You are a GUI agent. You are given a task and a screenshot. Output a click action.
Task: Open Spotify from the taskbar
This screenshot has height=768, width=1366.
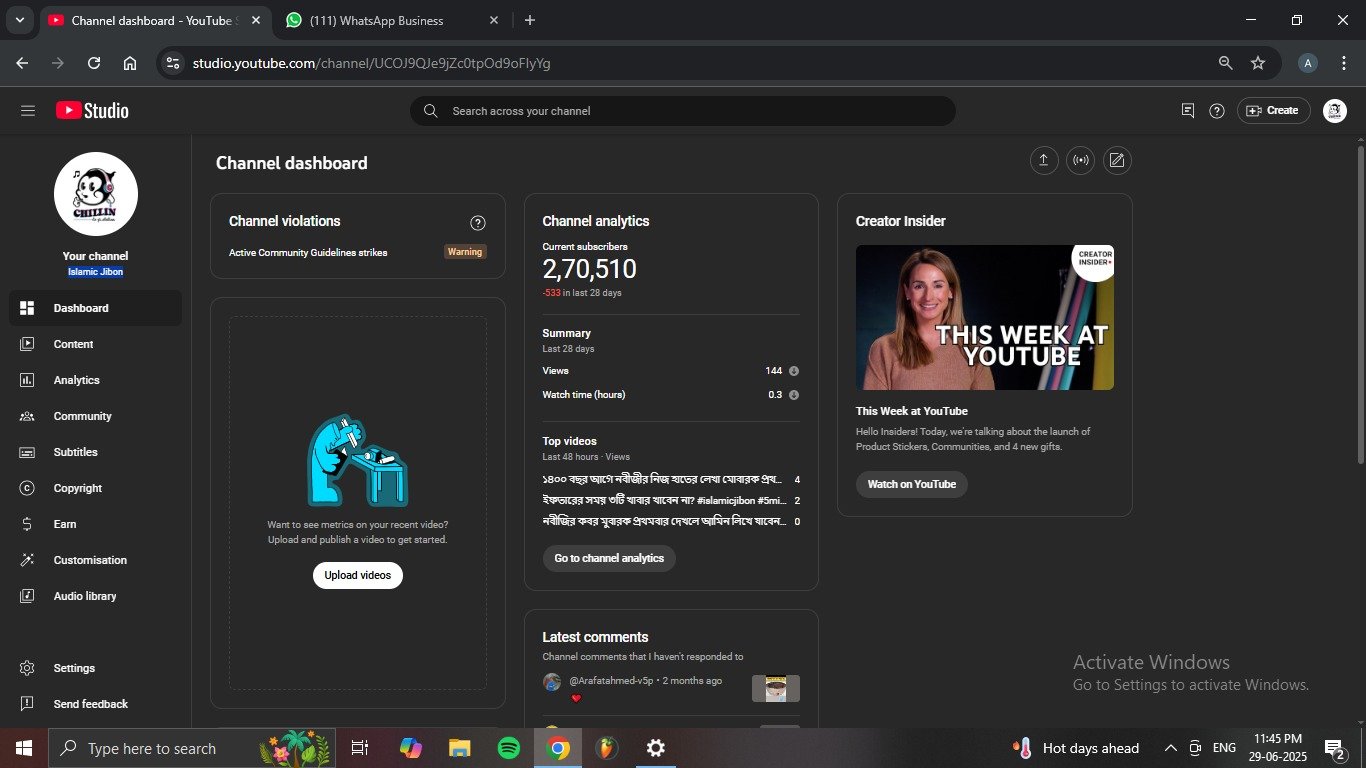509,748
